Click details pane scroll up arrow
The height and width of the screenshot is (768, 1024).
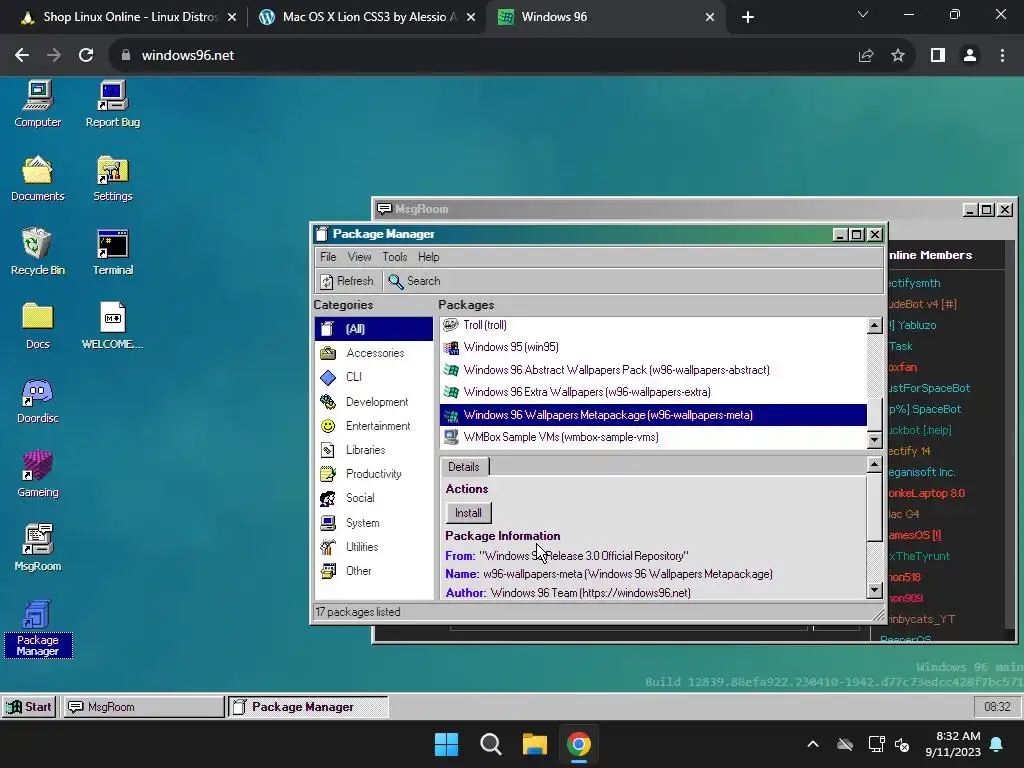874,464
